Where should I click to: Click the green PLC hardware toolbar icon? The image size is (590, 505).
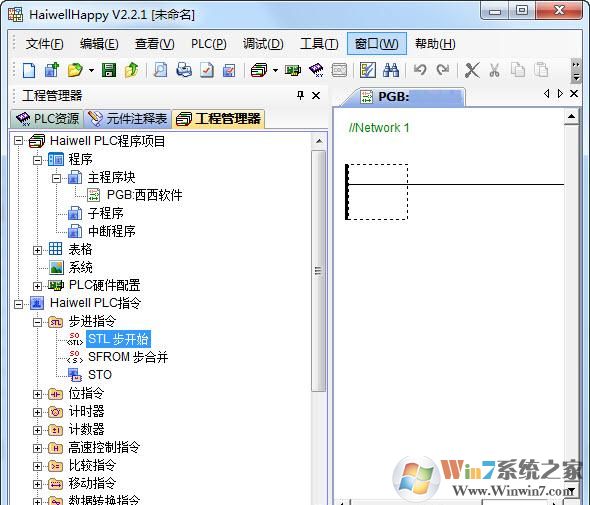coord(293,70)
